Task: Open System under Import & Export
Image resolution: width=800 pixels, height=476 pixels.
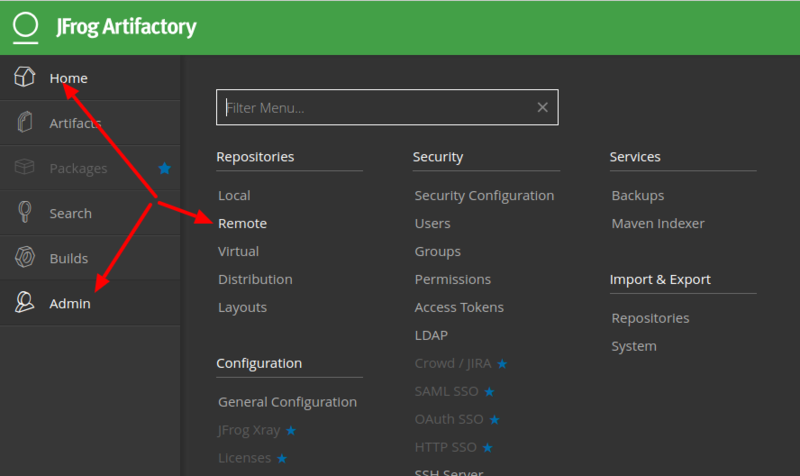Action: click(x=634, y=346)
